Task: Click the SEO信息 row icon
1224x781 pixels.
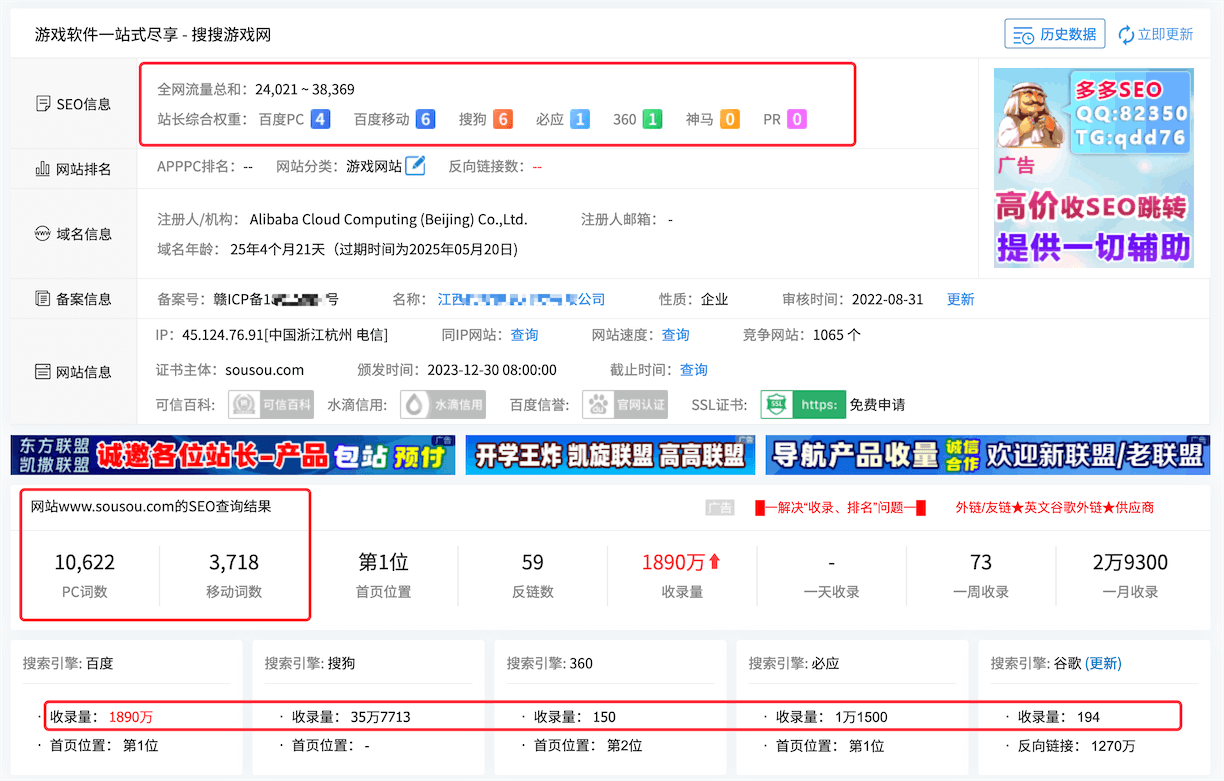Action: pyautogui.click(x=43, y=104)
